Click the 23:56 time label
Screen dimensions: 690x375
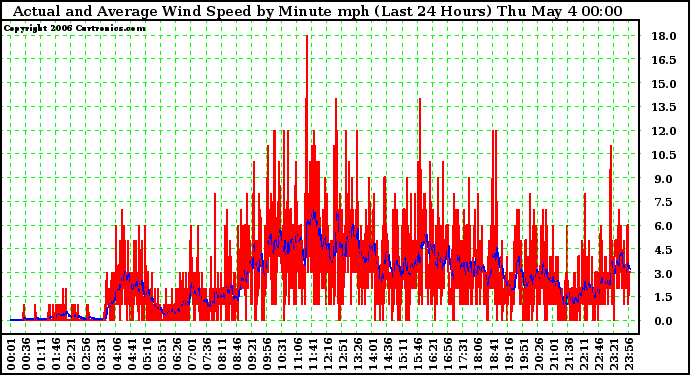pyautogui.click(x=630, y=355)
